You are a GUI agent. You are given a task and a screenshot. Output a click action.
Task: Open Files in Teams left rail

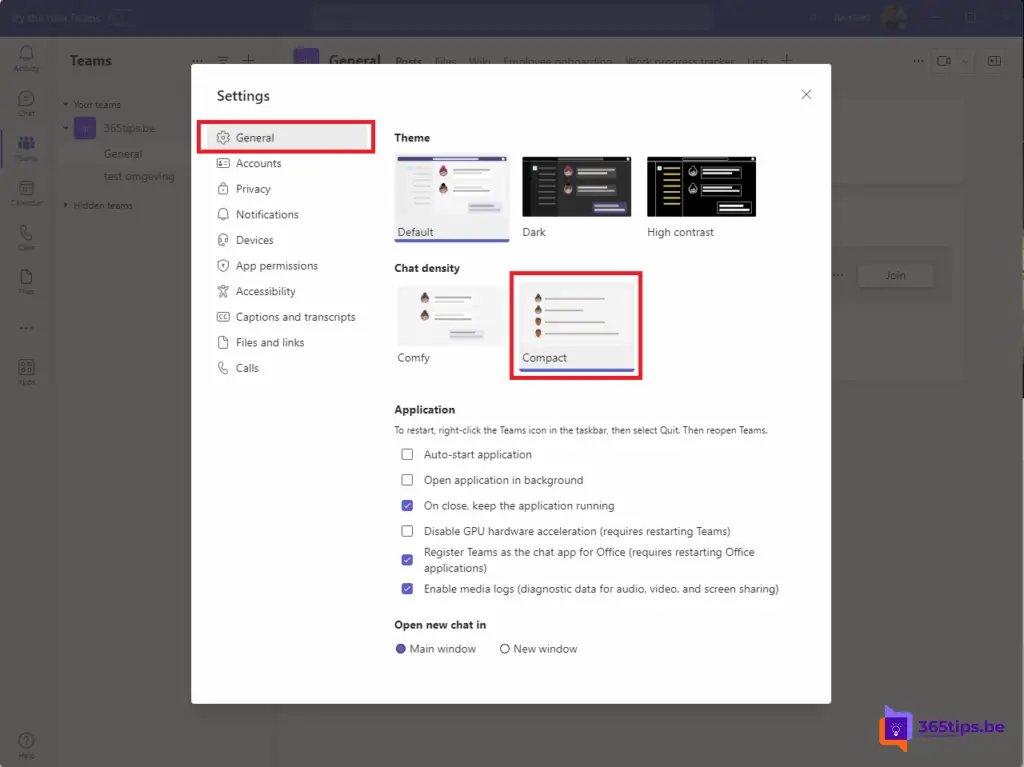(x=26, y=282)
